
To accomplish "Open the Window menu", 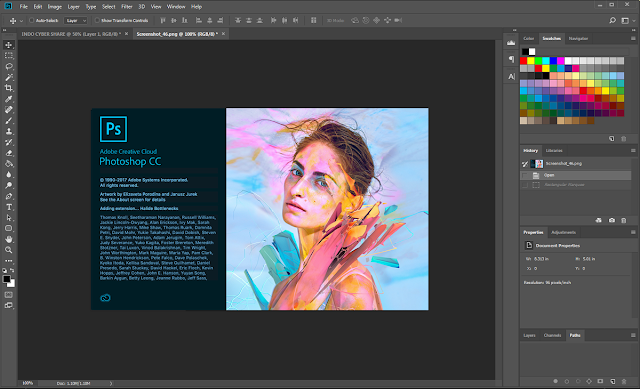I will coord(176,7).
